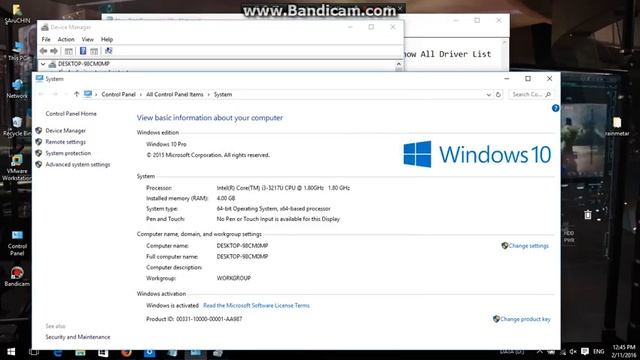
Task: Open Advanced system settings link
Action: coord(78,164)
